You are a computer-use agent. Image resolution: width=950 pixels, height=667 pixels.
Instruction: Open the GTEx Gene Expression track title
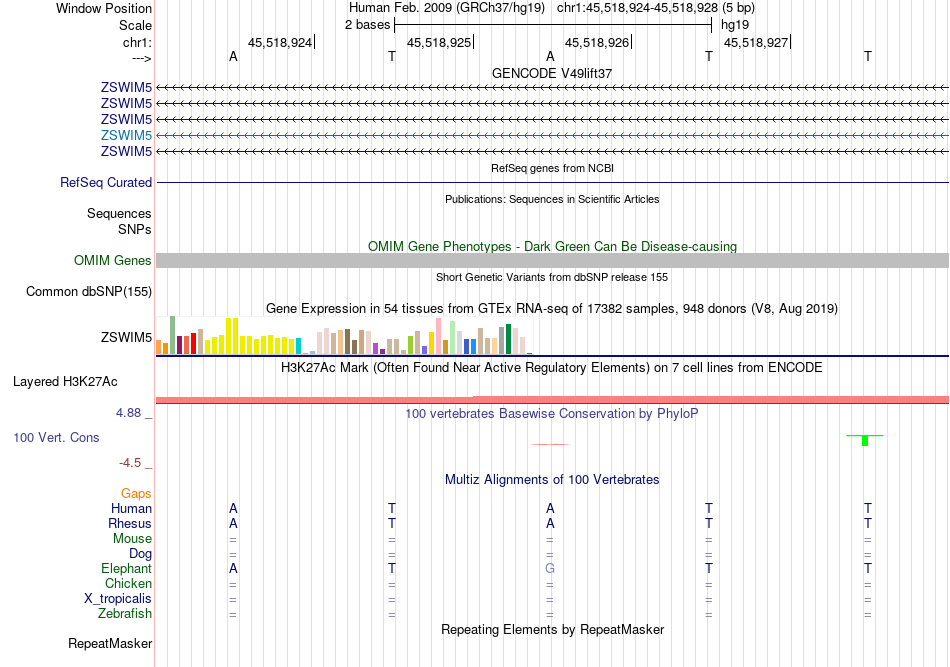click(552, 309)
